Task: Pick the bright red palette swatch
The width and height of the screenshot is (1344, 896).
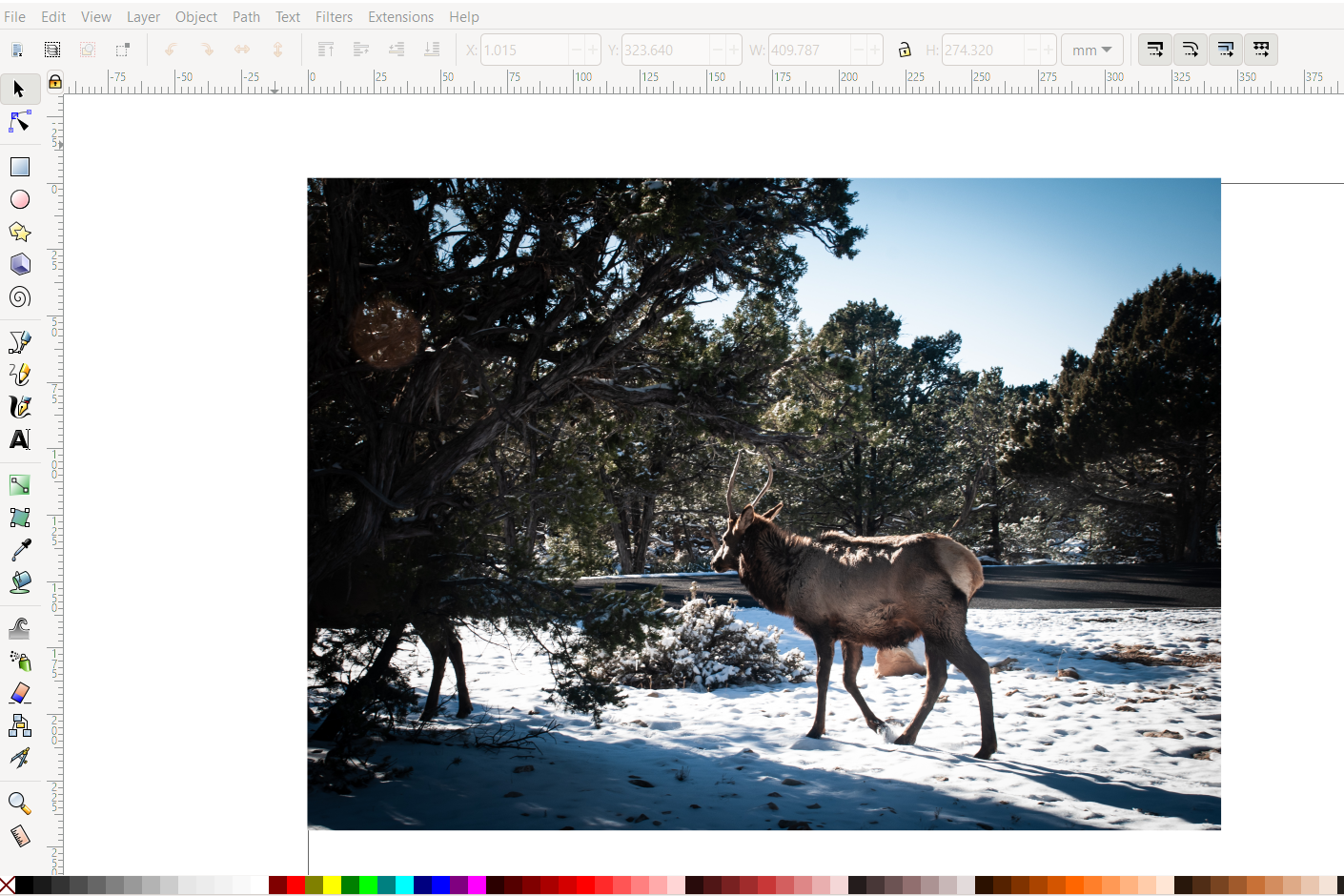Action: [295, 885]
